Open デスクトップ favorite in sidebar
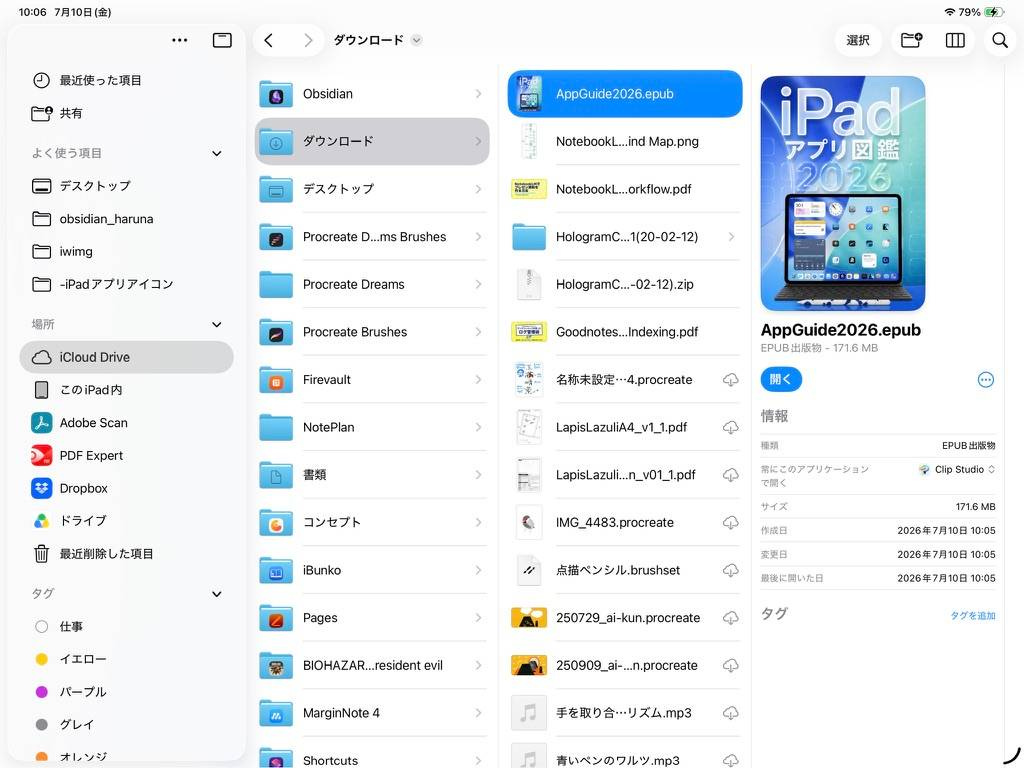This screenshot has width=1024, height=768. 127,186
